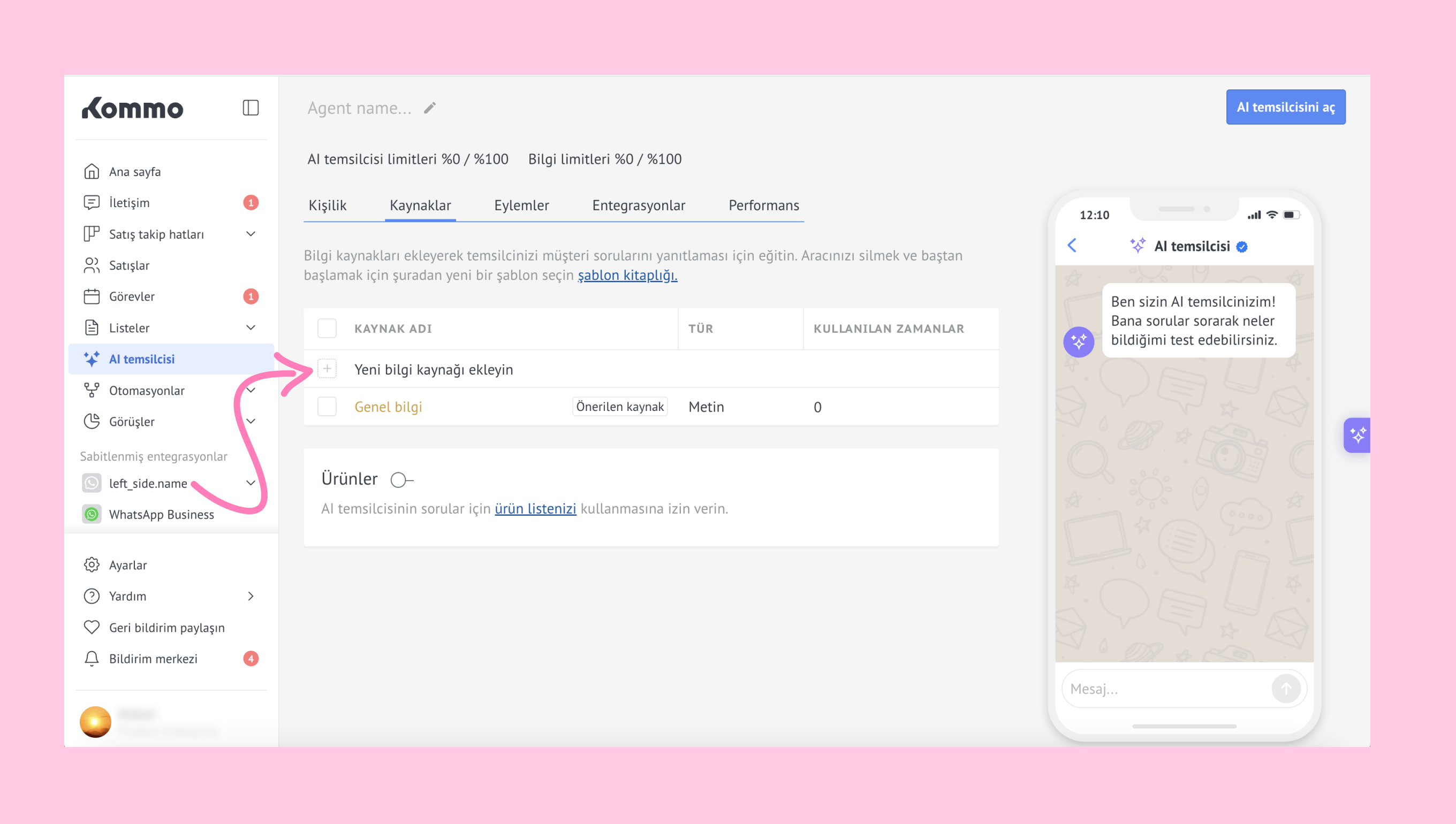
Task: Click the plus icon to add knowledge source
Action: [327, 369]
